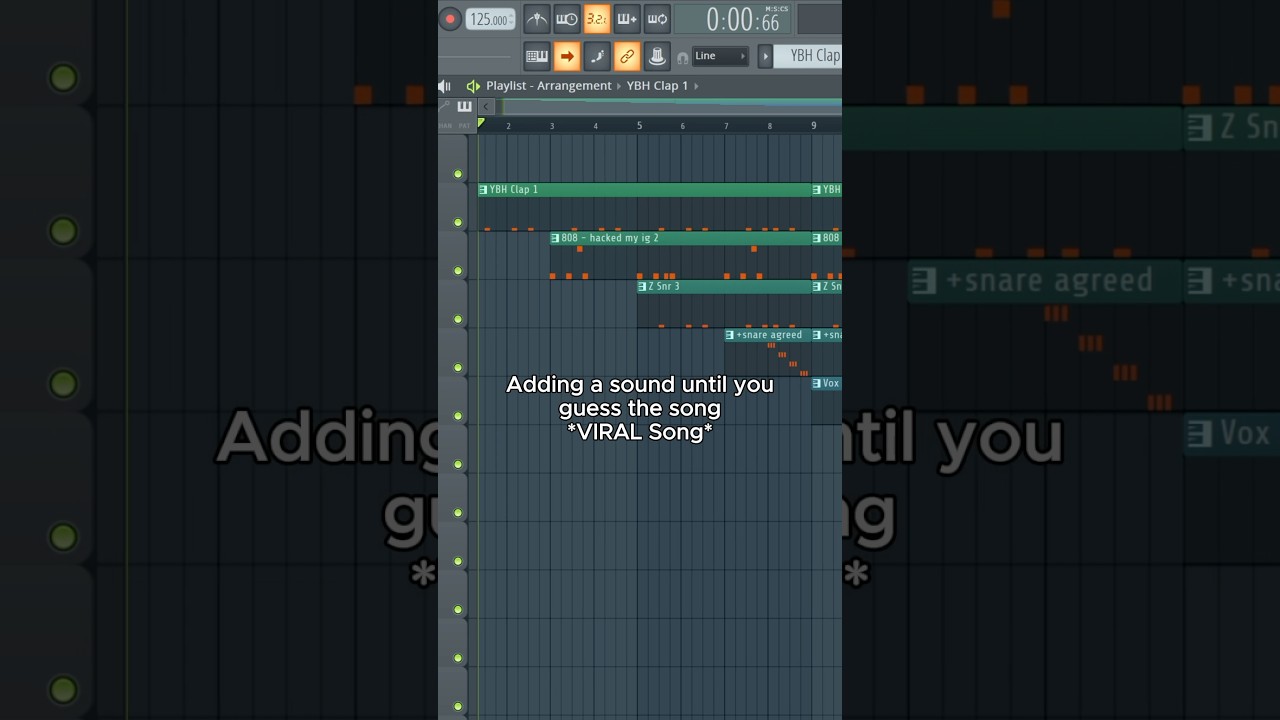The height and width of the screenshot is (720, 1280).
Task: Open clip menu icon of the Vox clip
Action: tap(817, 383)
